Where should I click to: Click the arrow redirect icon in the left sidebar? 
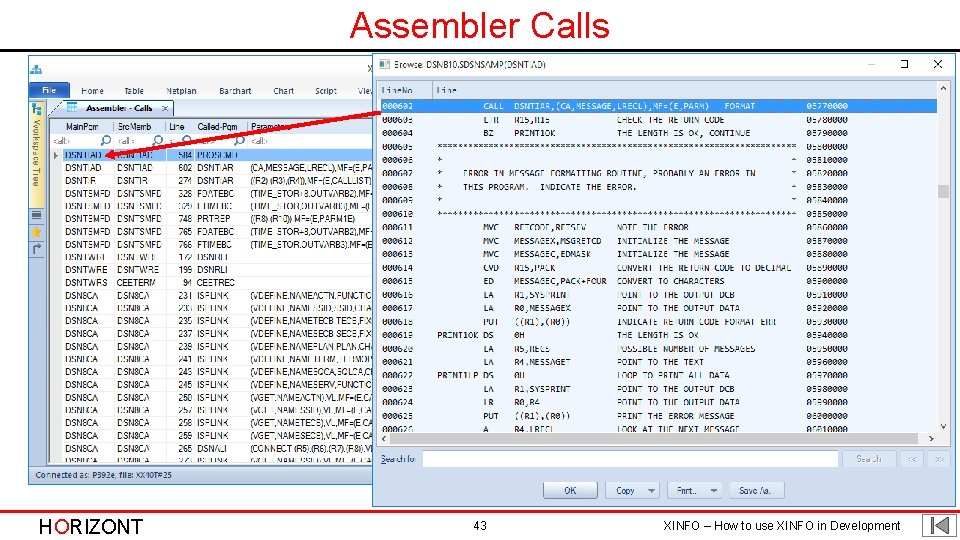(37, 248)
